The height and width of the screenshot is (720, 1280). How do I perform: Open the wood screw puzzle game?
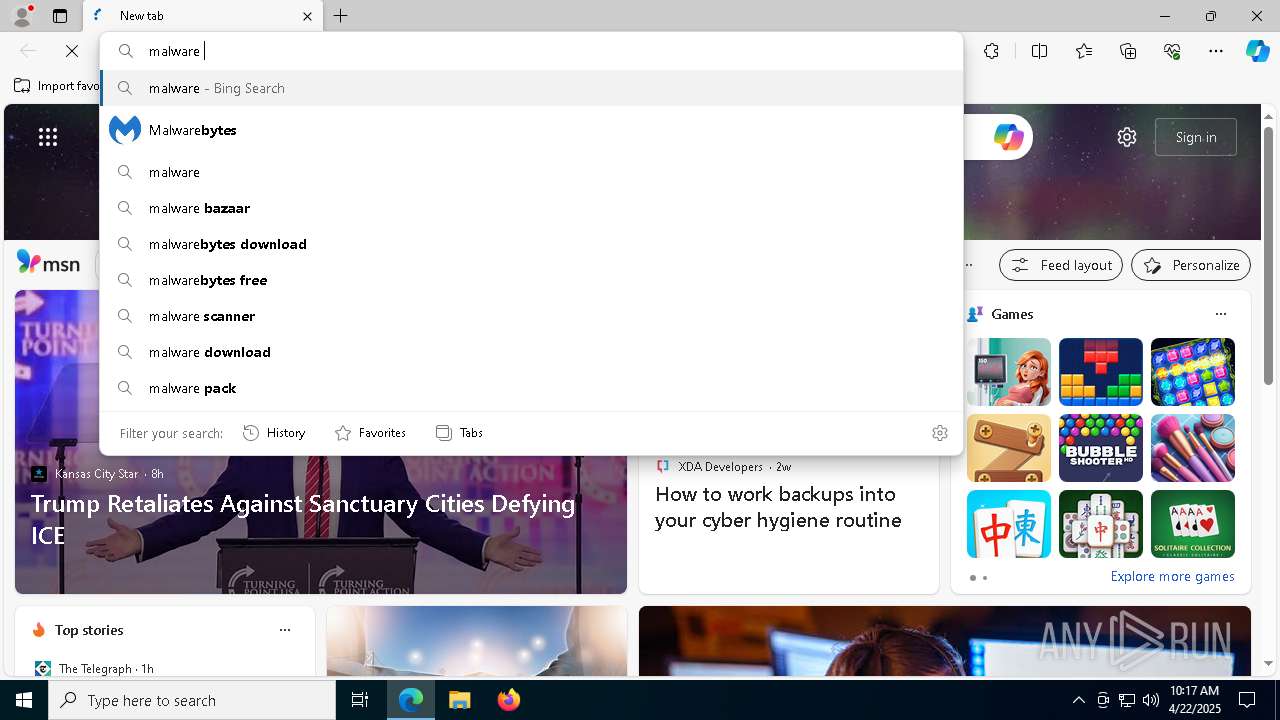point(1009,448)
